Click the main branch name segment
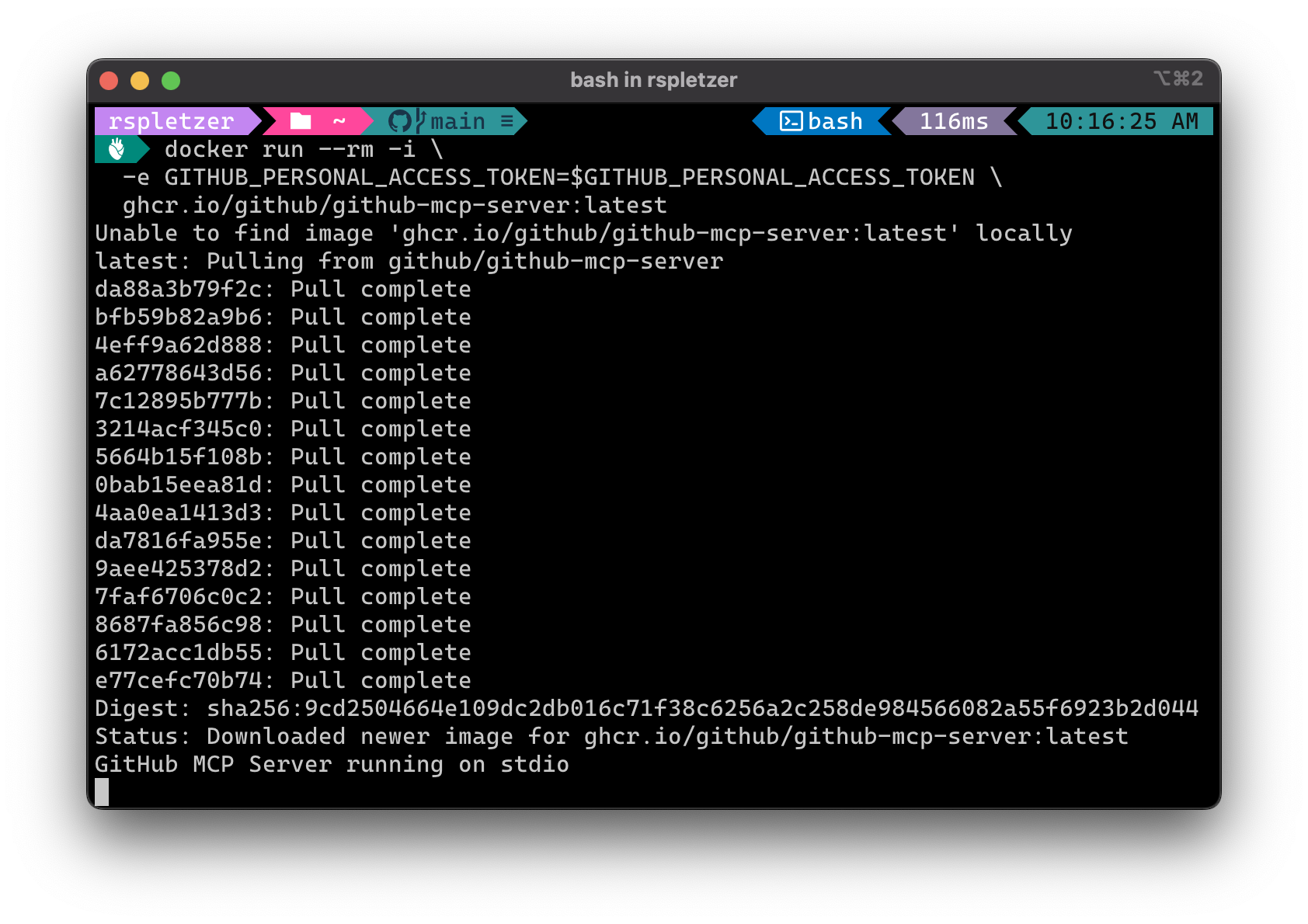This screenshot has width=1308, height=924. pyautogui.click(x=457, y=121)
